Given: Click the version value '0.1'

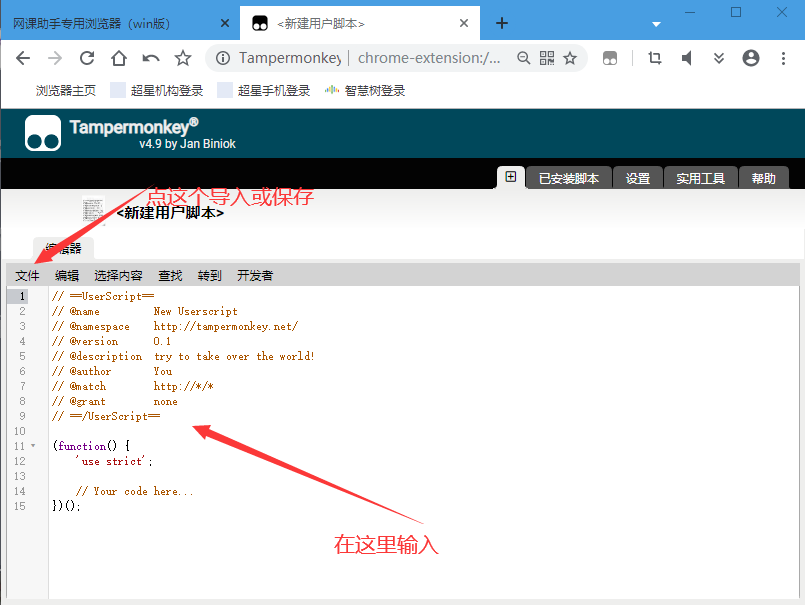Looking at the screenshot, I should pyautogui.click(x=162, y=341).
